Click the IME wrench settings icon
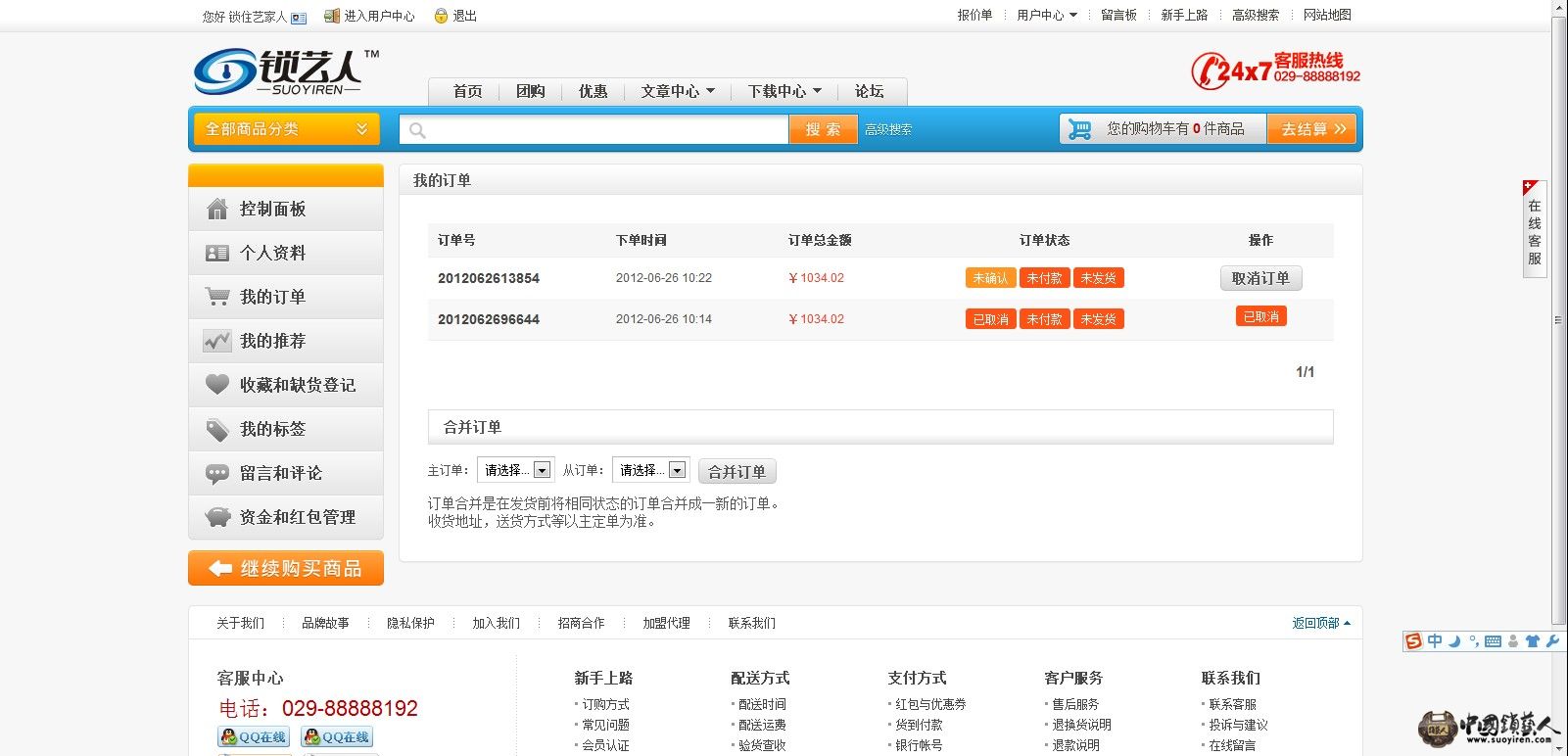This screenshot has height=756, width=1568. point(1552,641)
